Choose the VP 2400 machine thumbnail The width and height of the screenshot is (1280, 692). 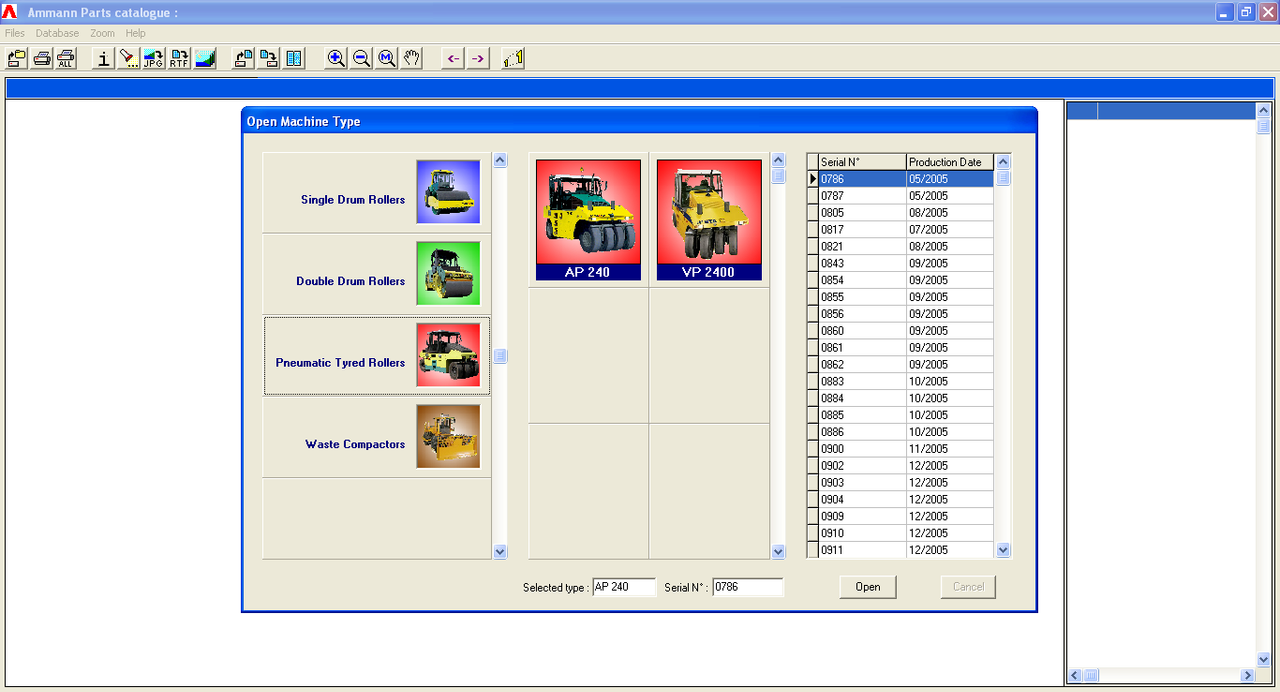click(709, 220)
